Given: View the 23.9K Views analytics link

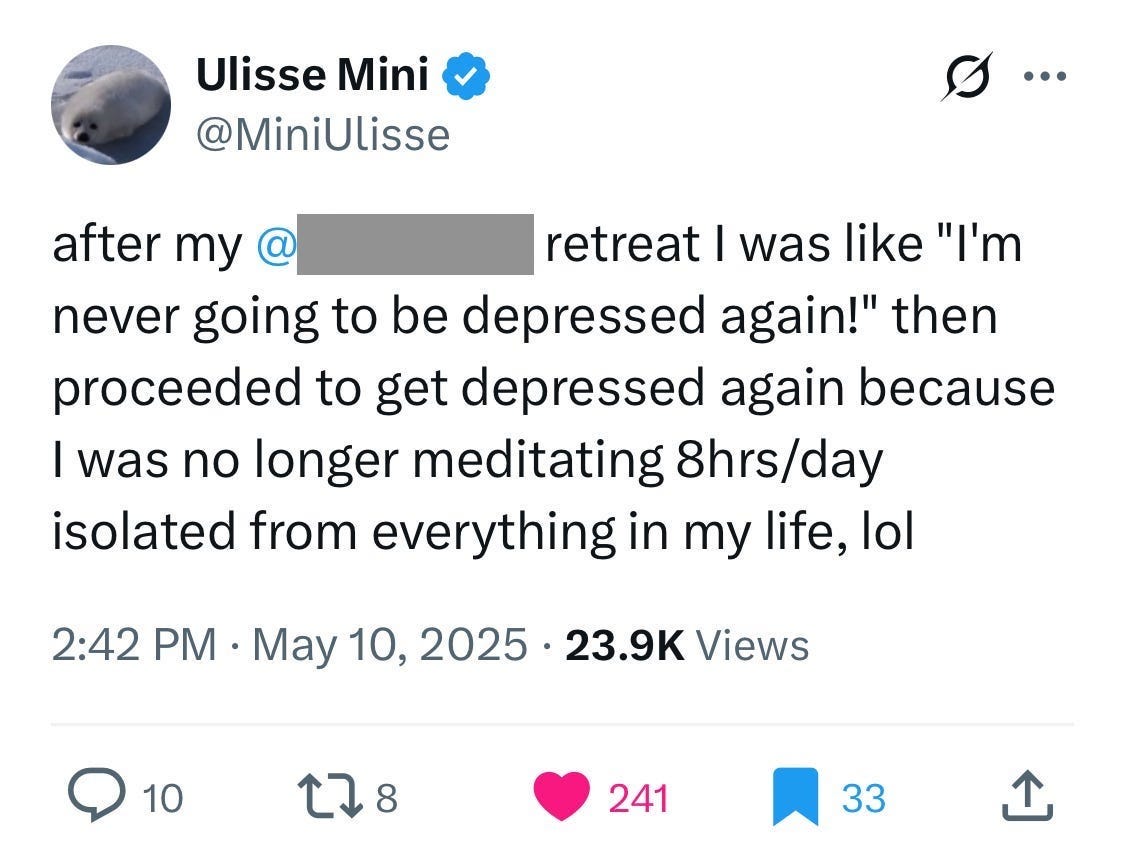Looking at the screenshot, I should [688, 645].
